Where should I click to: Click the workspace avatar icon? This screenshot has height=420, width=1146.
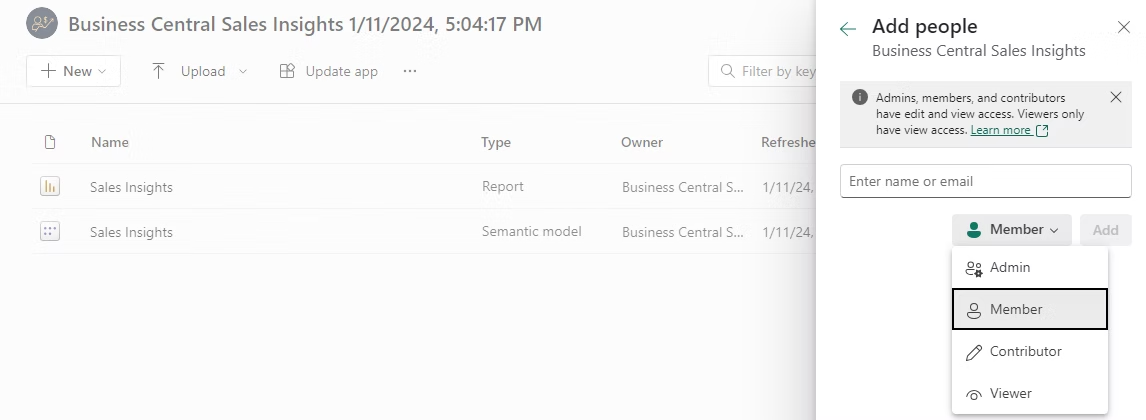(x=41, y=24)
